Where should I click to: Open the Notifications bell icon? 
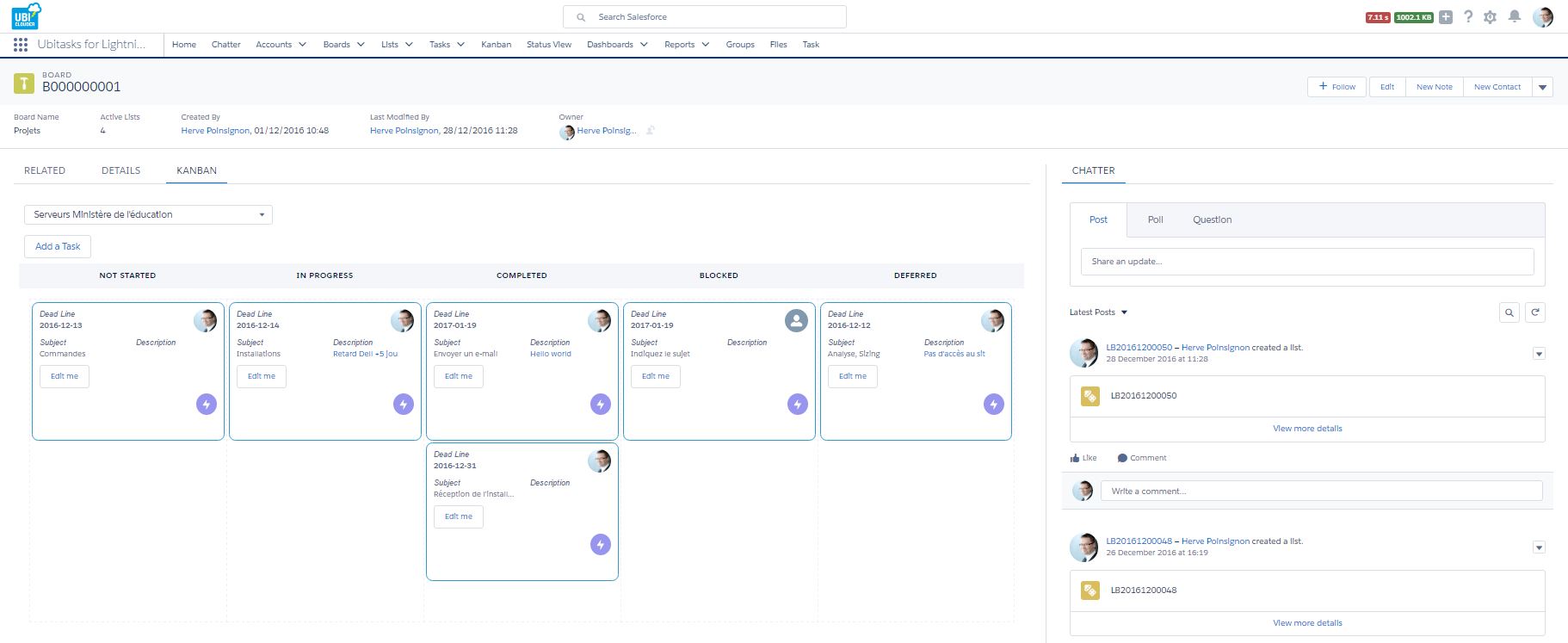tap(1515, 17)
